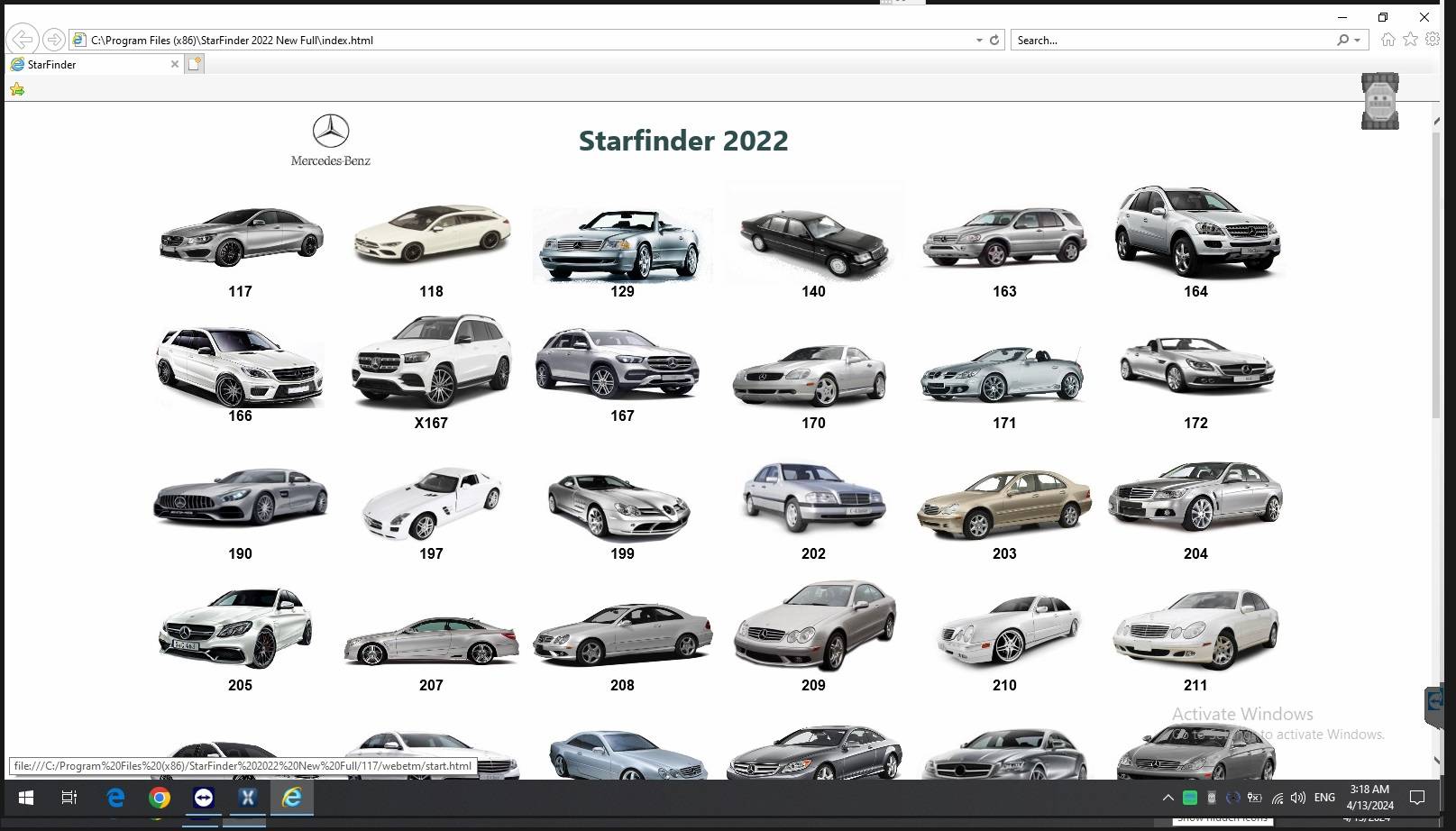Open the black 140 sedan image

pyautogui.click(x=814, y=233)
